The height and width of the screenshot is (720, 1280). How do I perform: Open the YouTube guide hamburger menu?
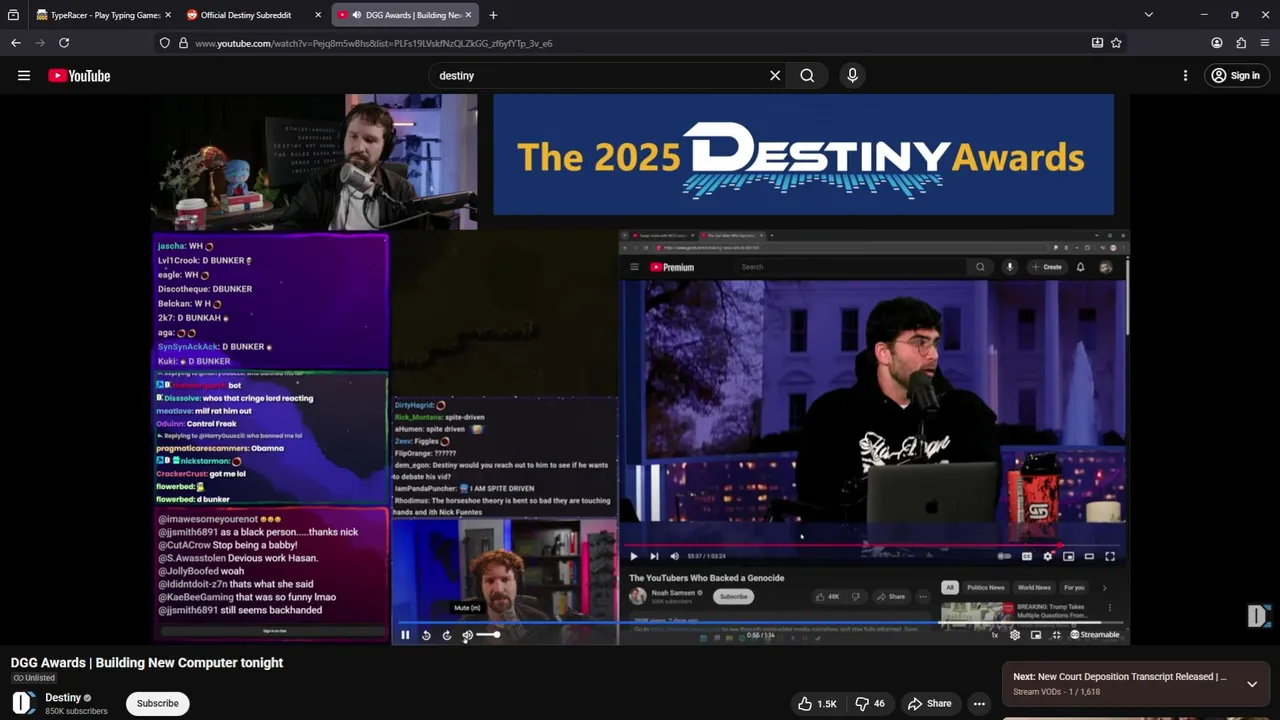point(24,76)
